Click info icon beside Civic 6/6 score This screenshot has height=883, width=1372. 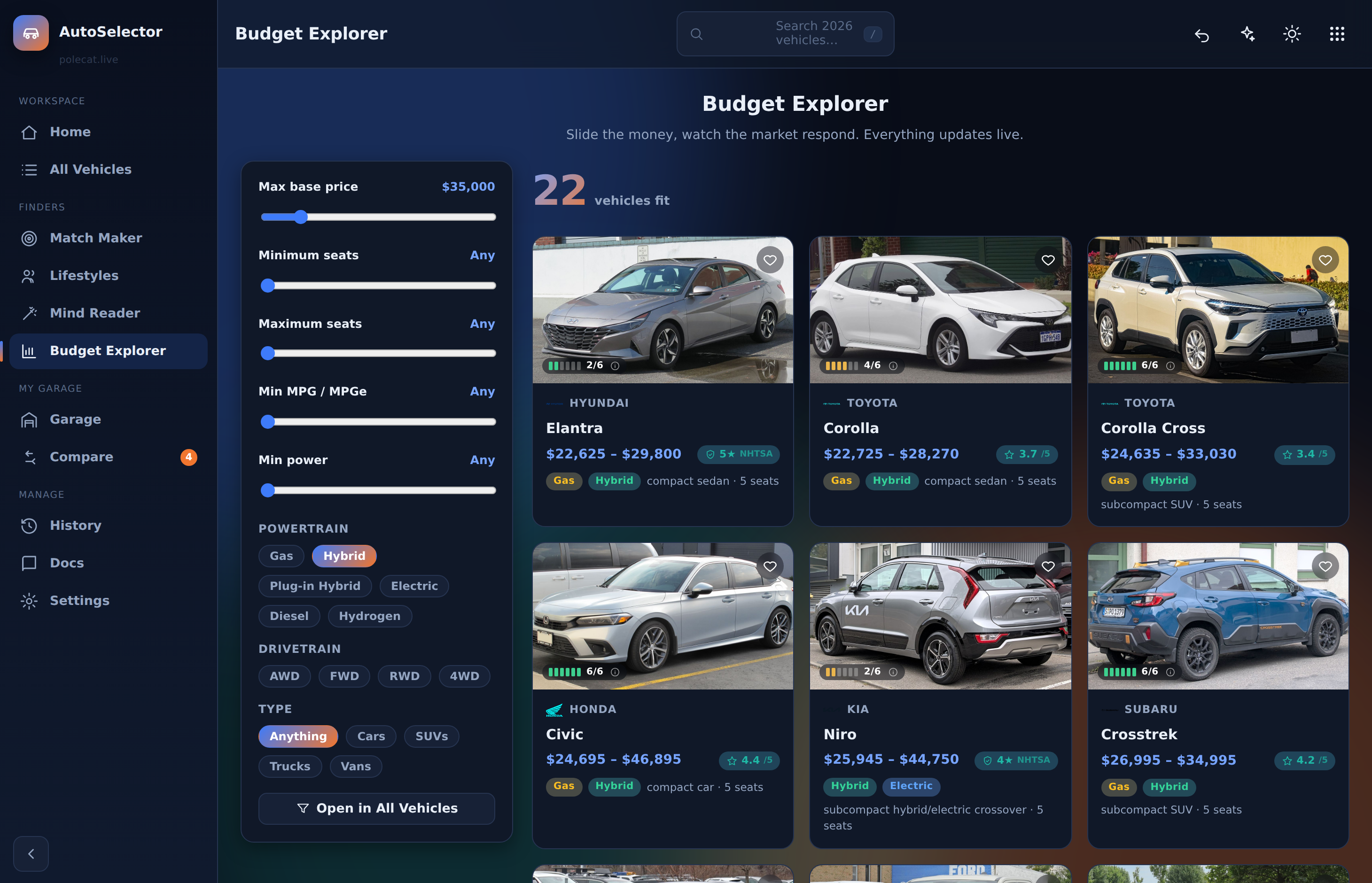point(615,672)
